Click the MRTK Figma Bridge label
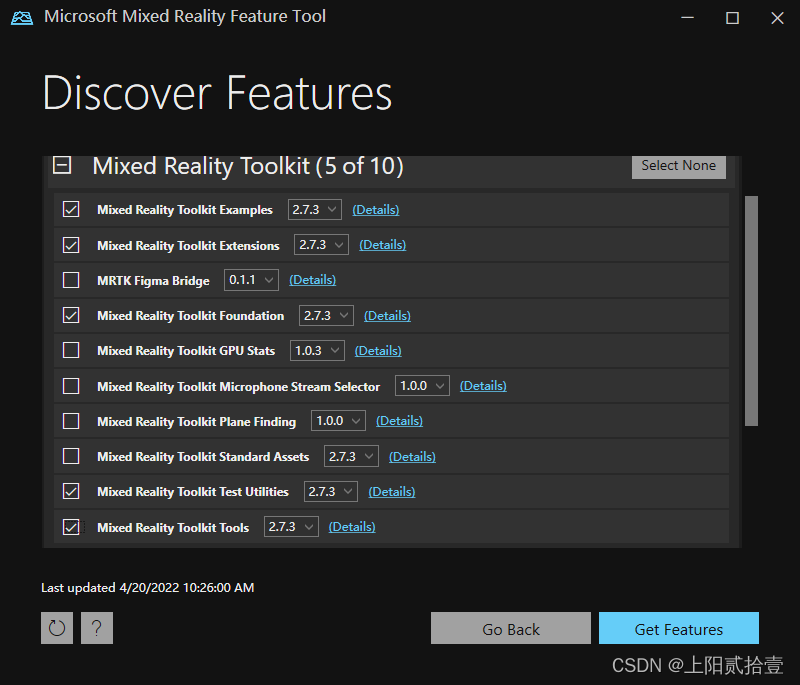 (153, 281)
